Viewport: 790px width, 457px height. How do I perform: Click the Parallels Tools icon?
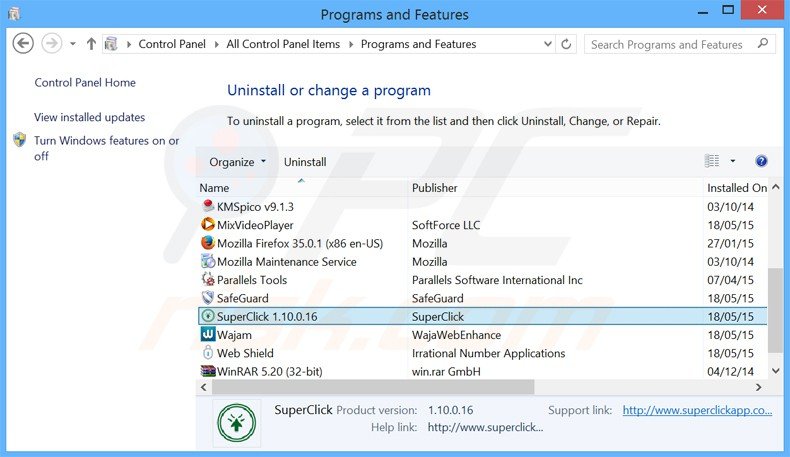coord(208,279)
